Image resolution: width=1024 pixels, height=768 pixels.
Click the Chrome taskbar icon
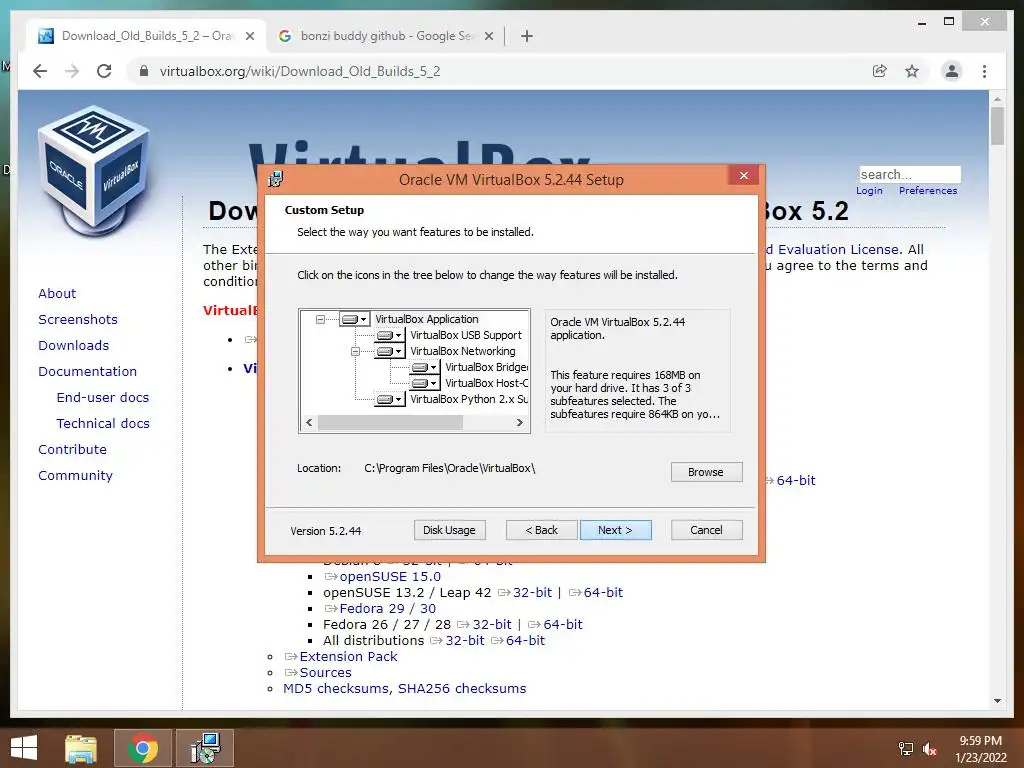[142, 748]
